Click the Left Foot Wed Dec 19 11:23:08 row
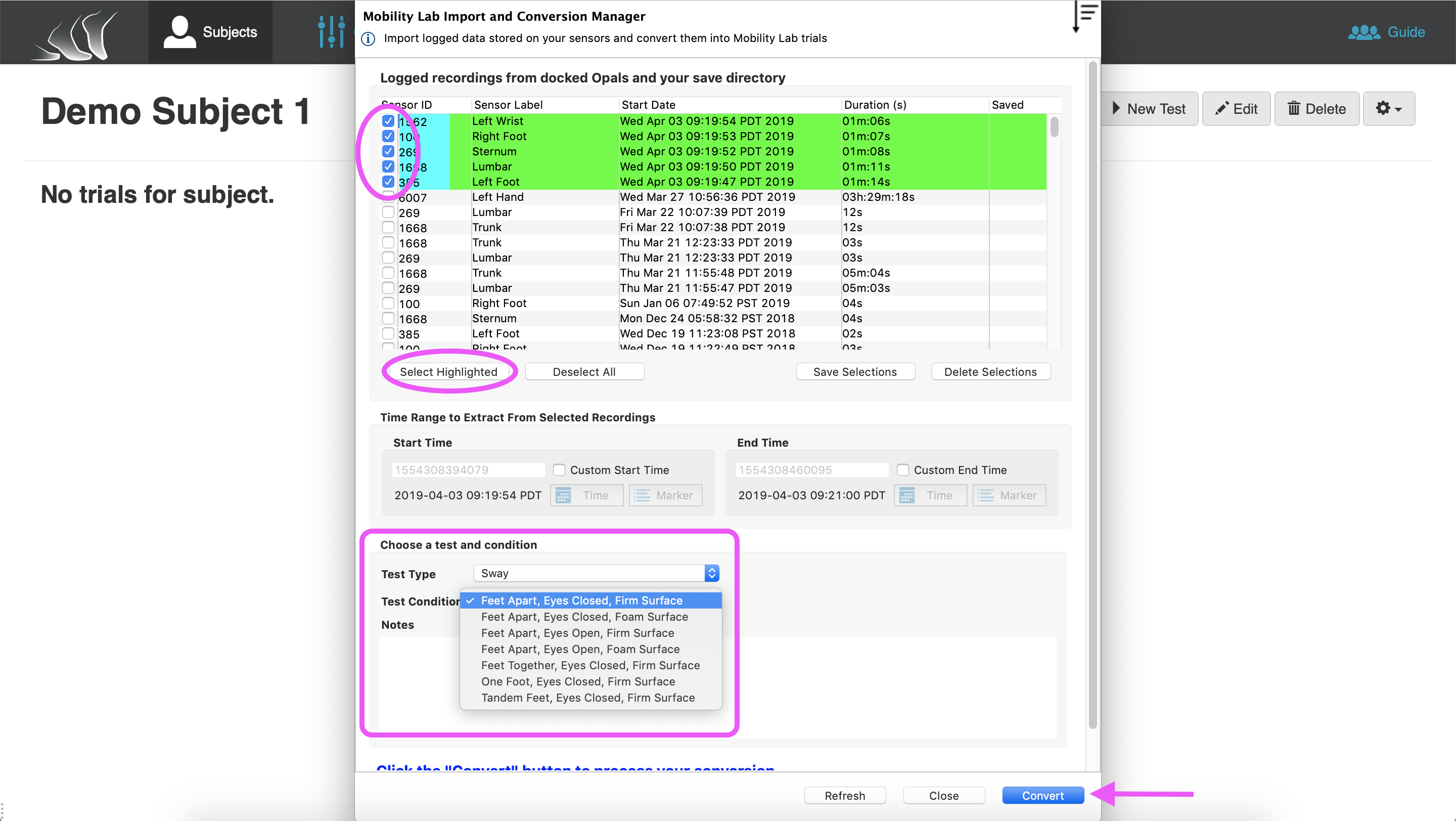Screen dimensions: 1456x821 pos(713,333)
